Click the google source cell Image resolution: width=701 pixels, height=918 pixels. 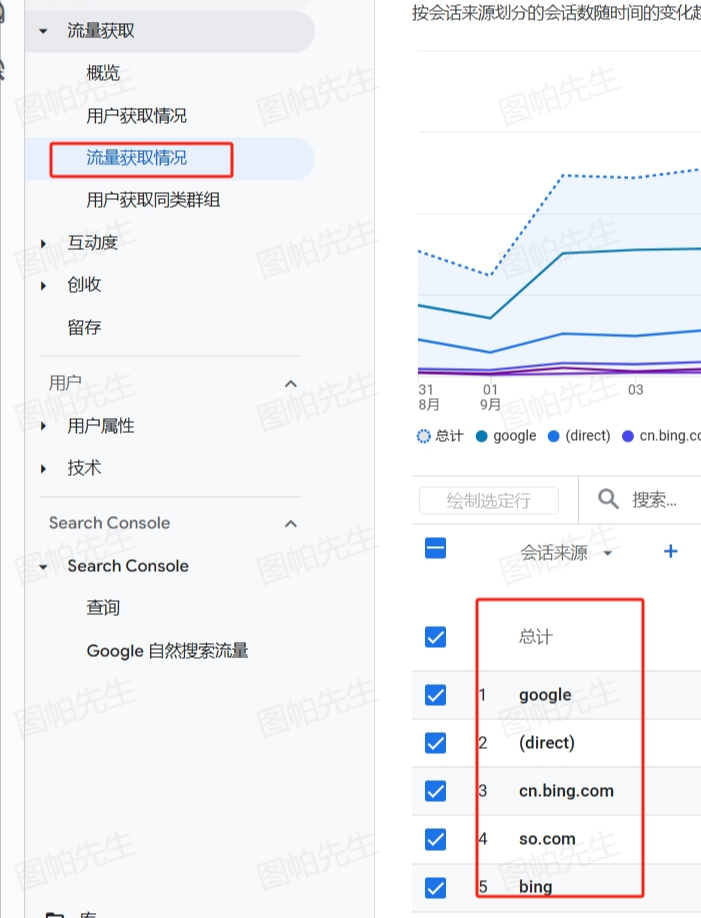pyautogui.click(x=545, y=695)
